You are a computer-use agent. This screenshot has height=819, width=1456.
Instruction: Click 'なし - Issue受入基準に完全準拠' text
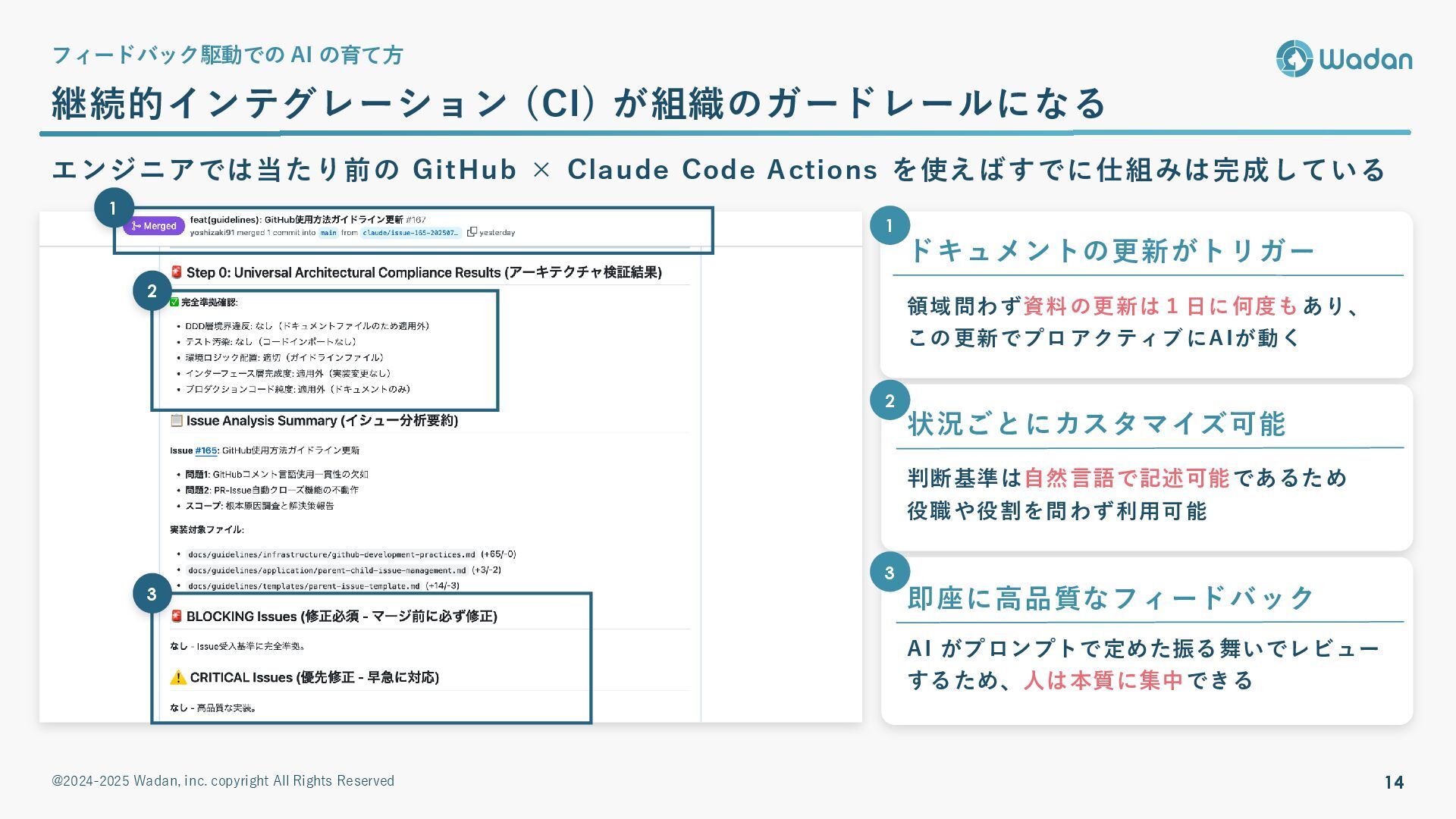pyautogui.click(x=238, y=646)
